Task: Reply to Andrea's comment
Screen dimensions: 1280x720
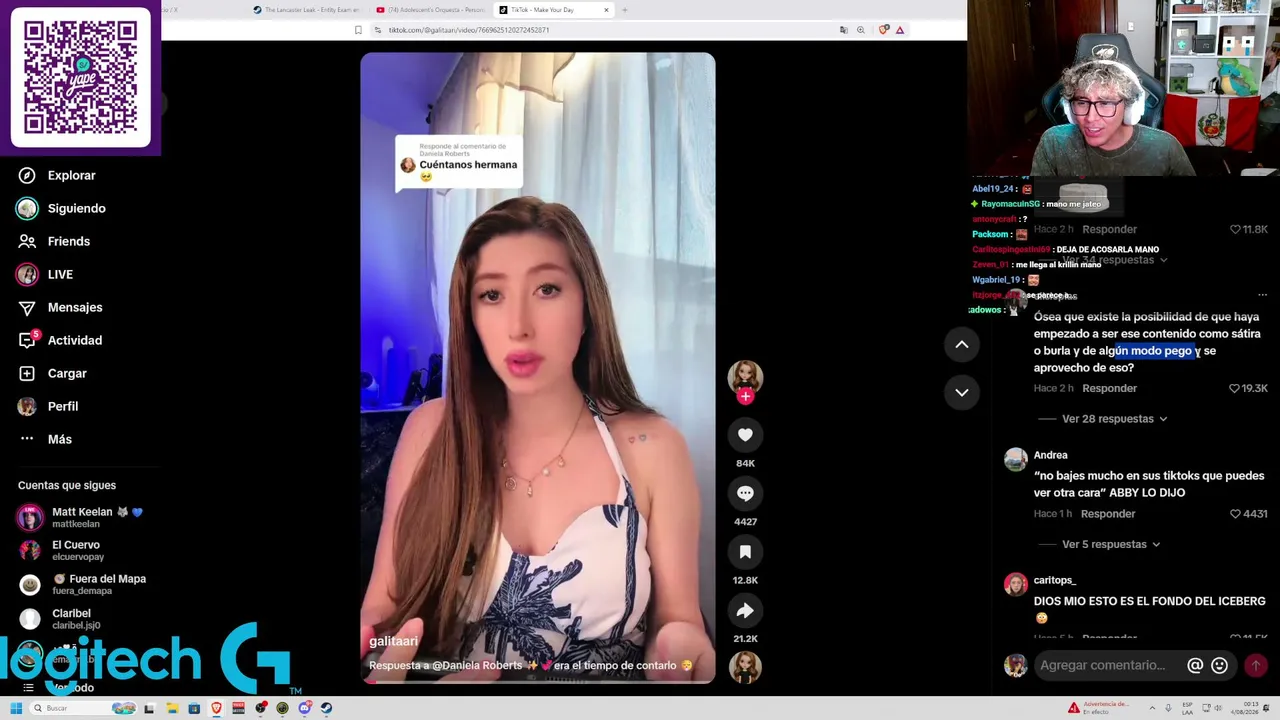Action: (x=1107, y=514)
